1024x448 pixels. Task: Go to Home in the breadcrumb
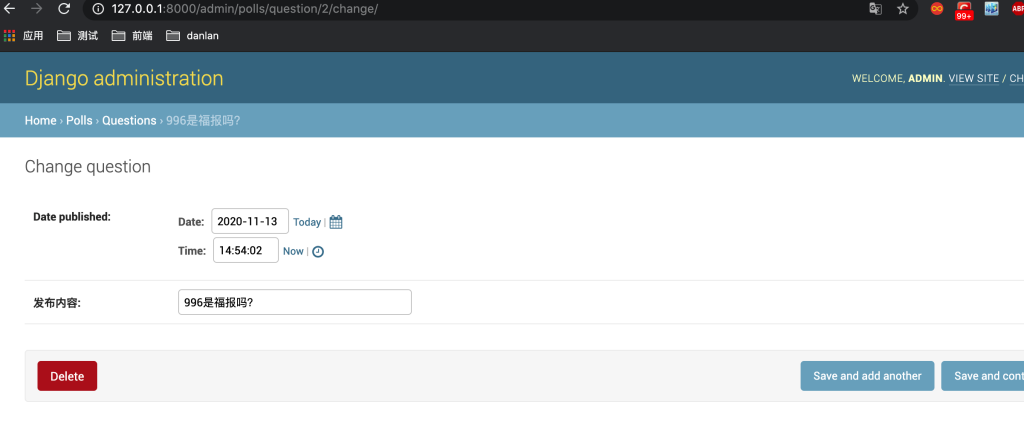click(x=40, y=120)
